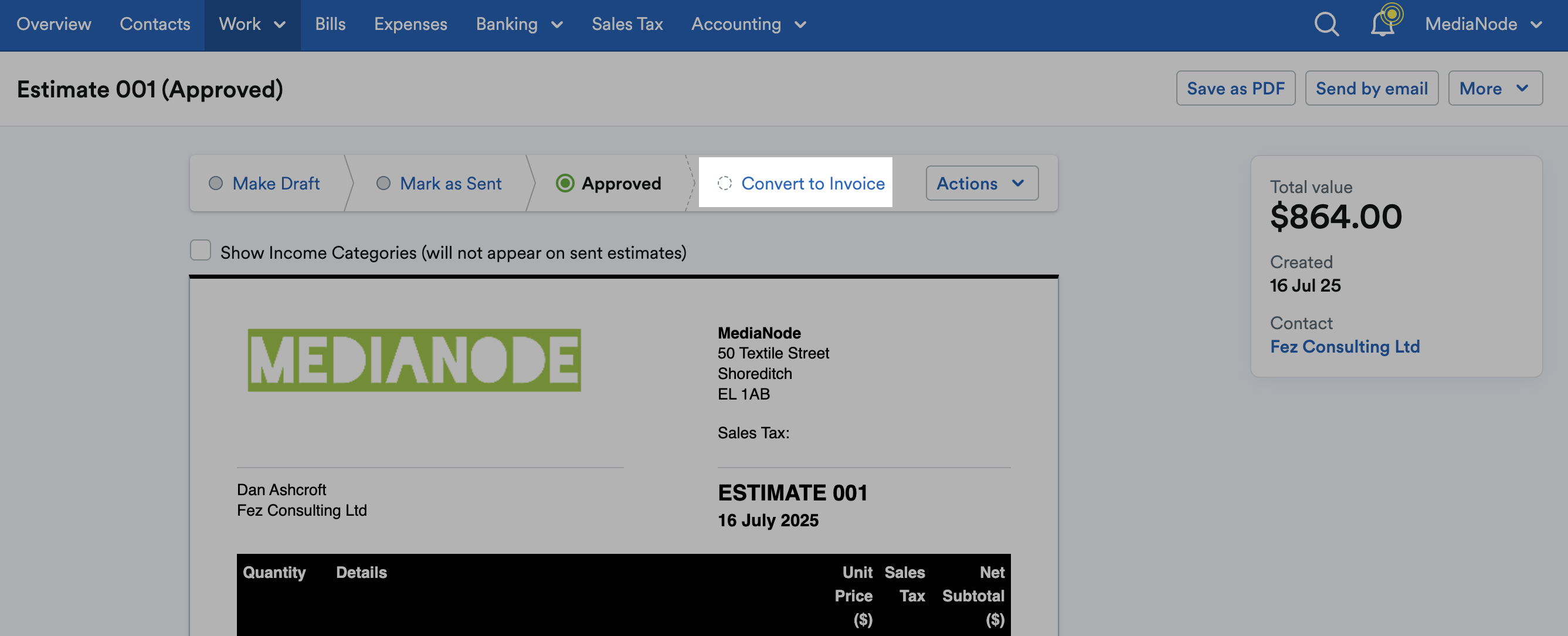Expand the Work menu
1568x636 pixels.
click(x=252, y=25)
